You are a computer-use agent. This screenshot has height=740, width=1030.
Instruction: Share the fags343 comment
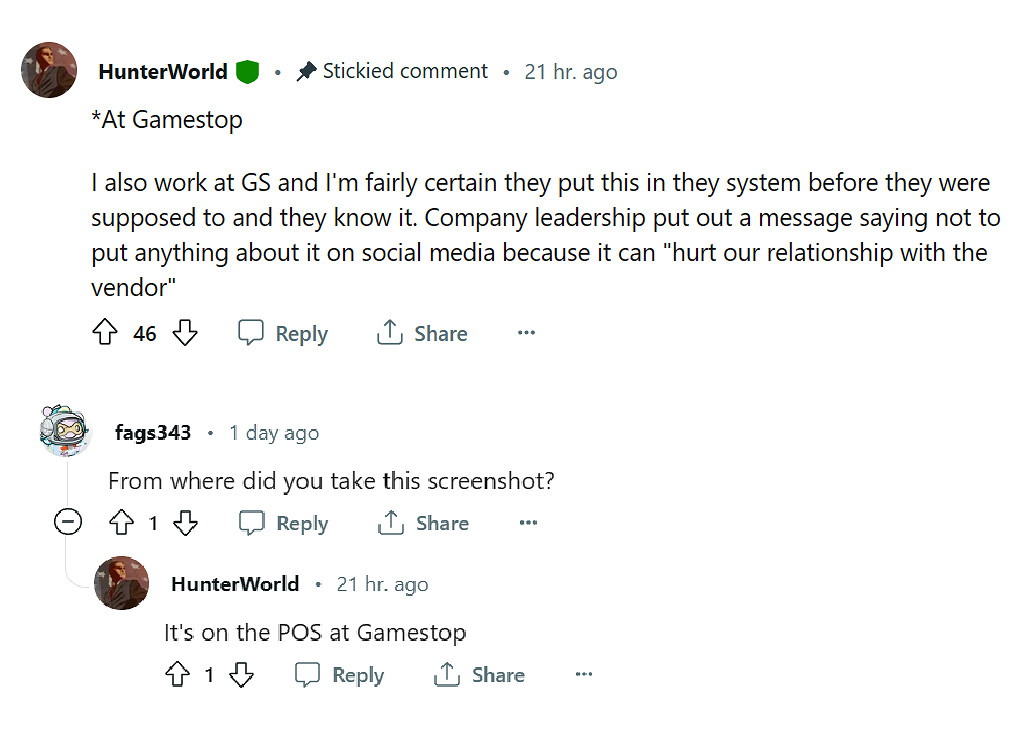tap(423, 523)
